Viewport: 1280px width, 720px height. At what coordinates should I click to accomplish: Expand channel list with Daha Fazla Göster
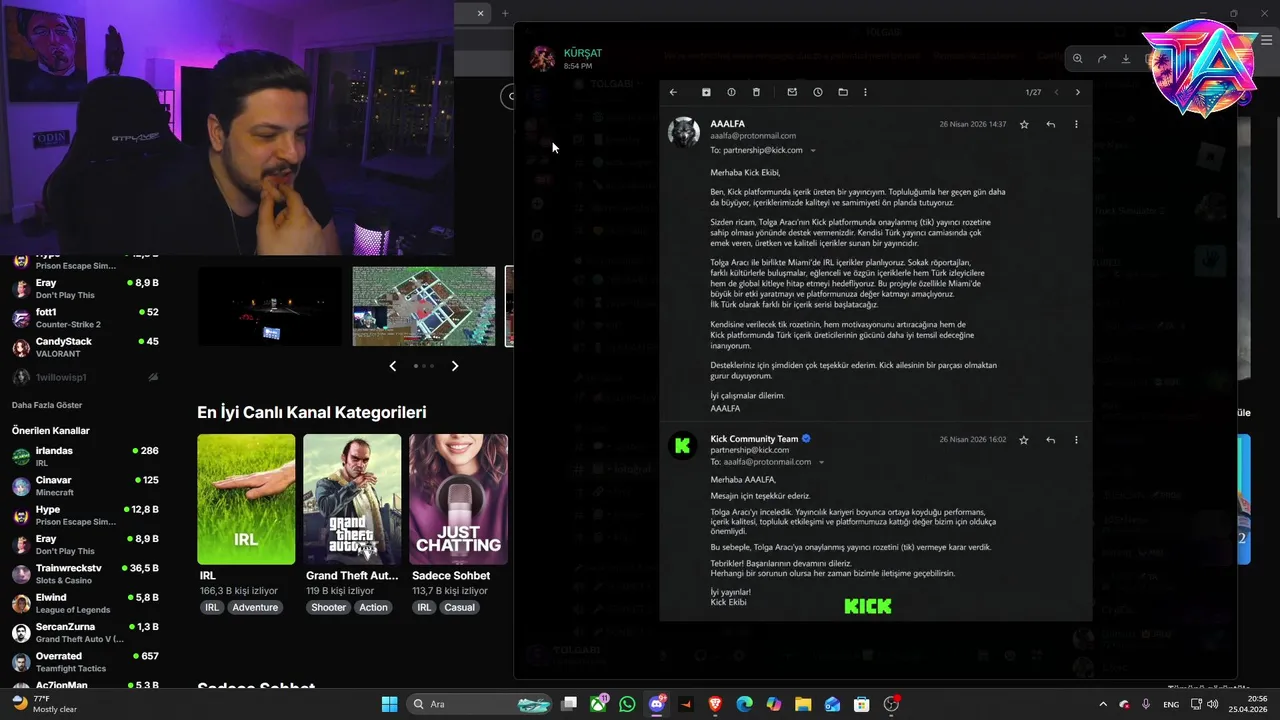coord(47,405)
